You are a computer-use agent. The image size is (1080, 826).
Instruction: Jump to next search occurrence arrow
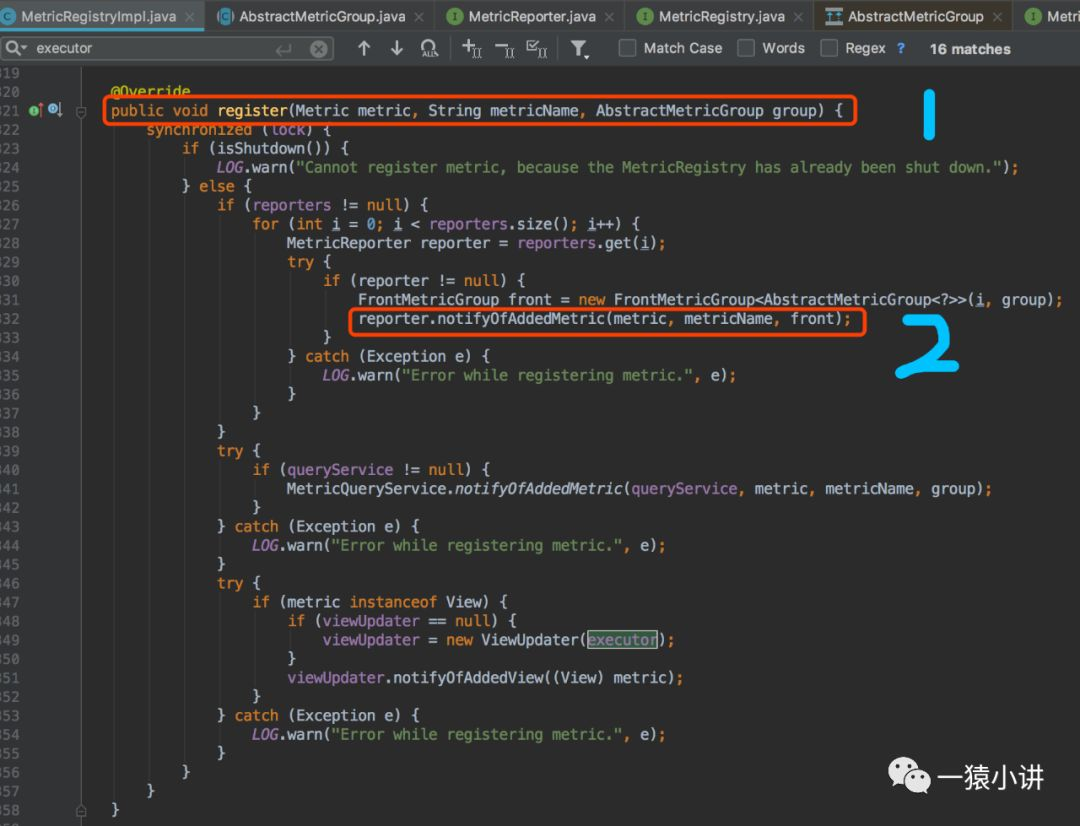[x=397, y=48]
